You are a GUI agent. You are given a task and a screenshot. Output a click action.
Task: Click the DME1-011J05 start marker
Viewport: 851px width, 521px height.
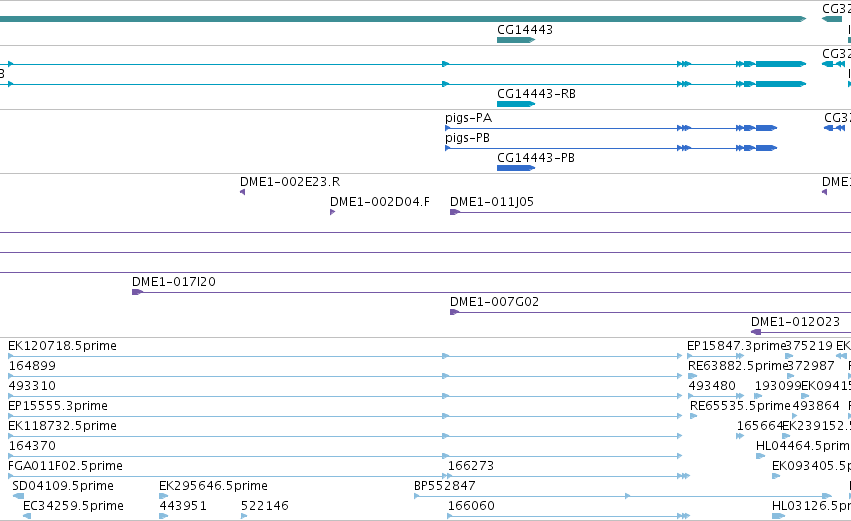pos(455,212)
